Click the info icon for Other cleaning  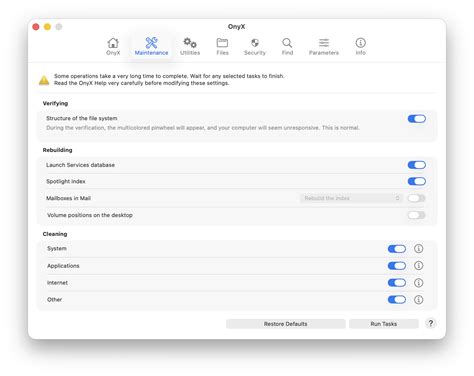coord(419,300)
